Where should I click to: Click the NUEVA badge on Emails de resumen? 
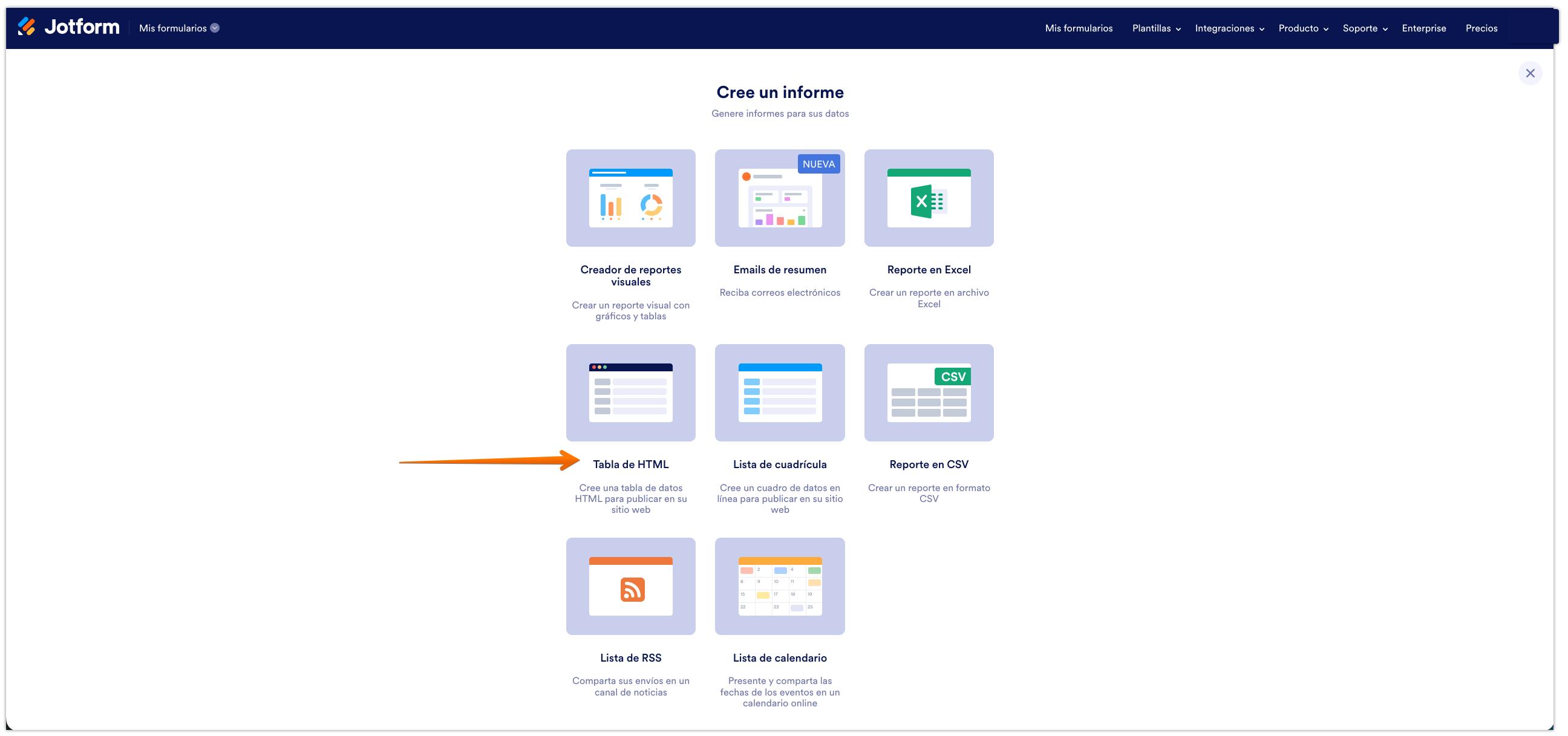[x=818, y=164]
